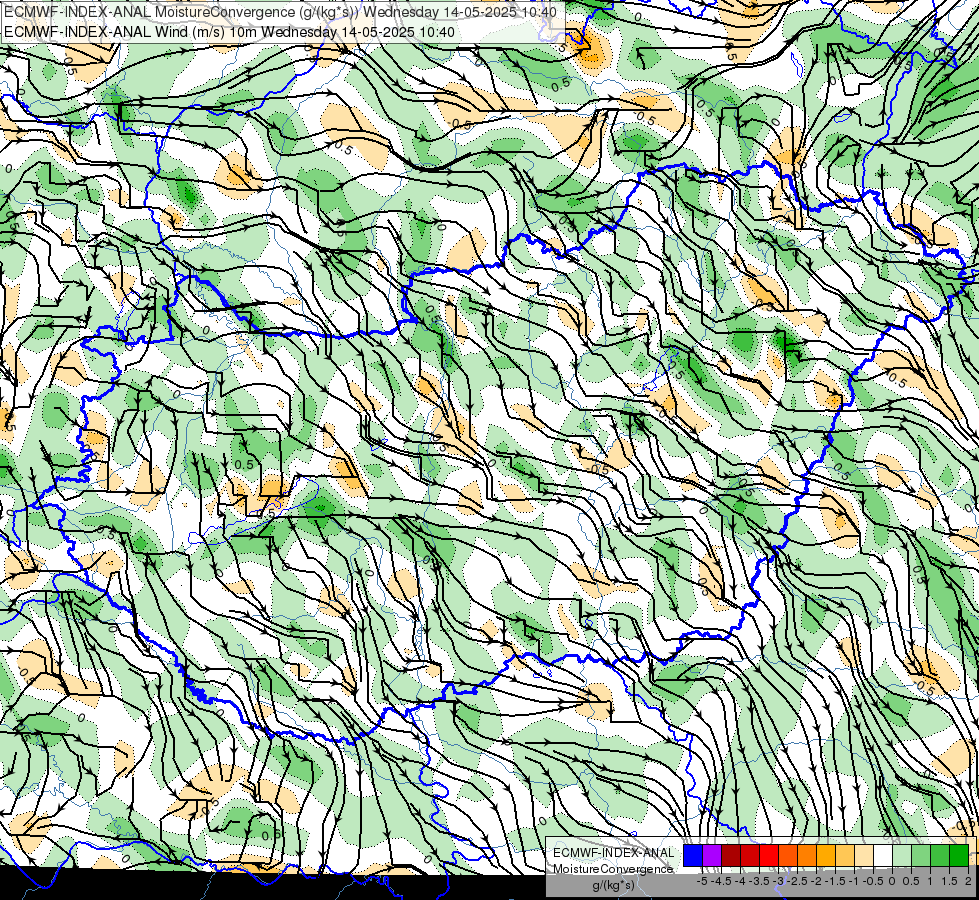Click the -4 tick label on legend
This screenshot has width=979, height=900.
coord(740,881)
